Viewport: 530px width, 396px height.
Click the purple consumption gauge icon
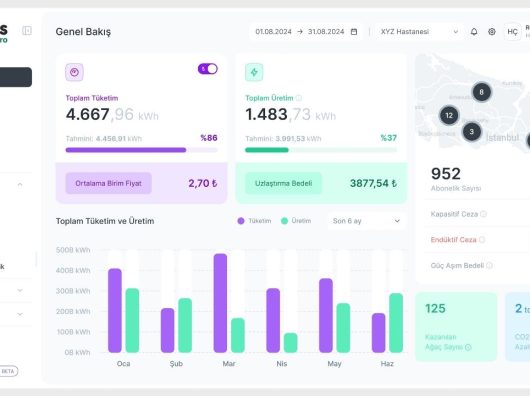coord(74,72)
